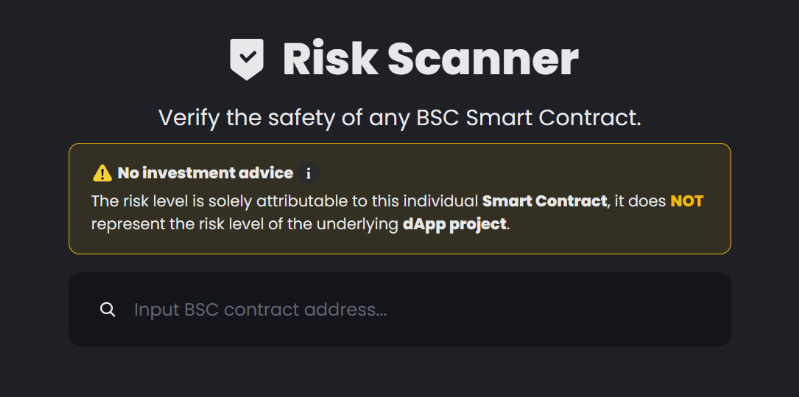Click "it does" before the yellow NOT

tap(640, 201)
